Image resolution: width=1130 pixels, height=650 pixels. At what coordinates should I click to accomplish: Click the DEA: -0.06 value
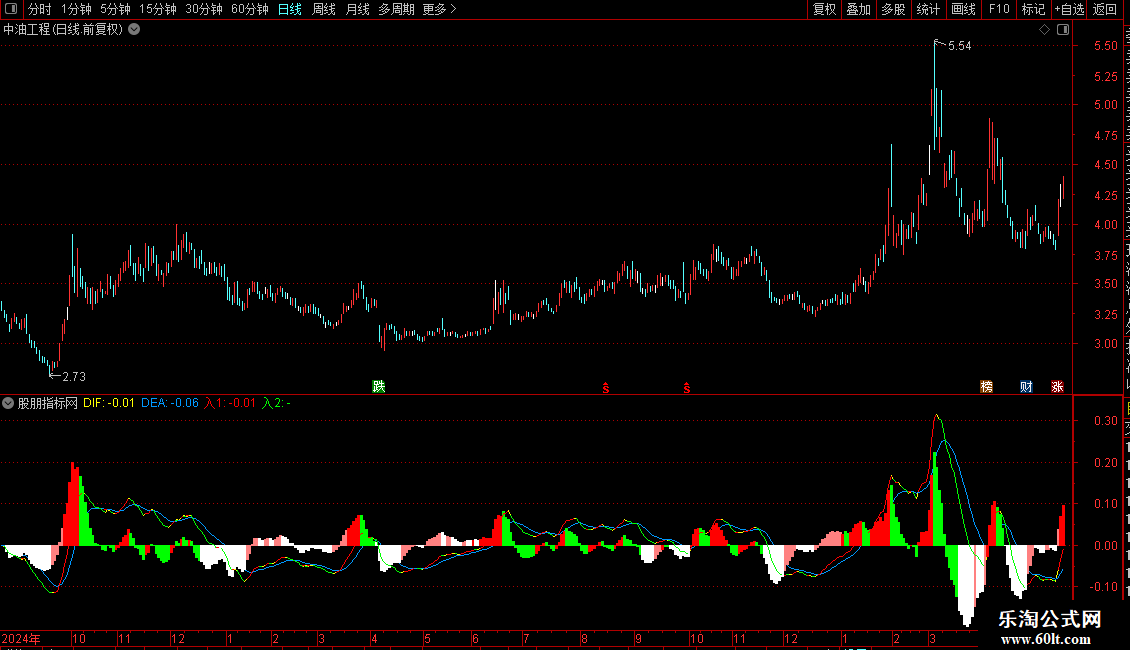(x=170, y=403)
